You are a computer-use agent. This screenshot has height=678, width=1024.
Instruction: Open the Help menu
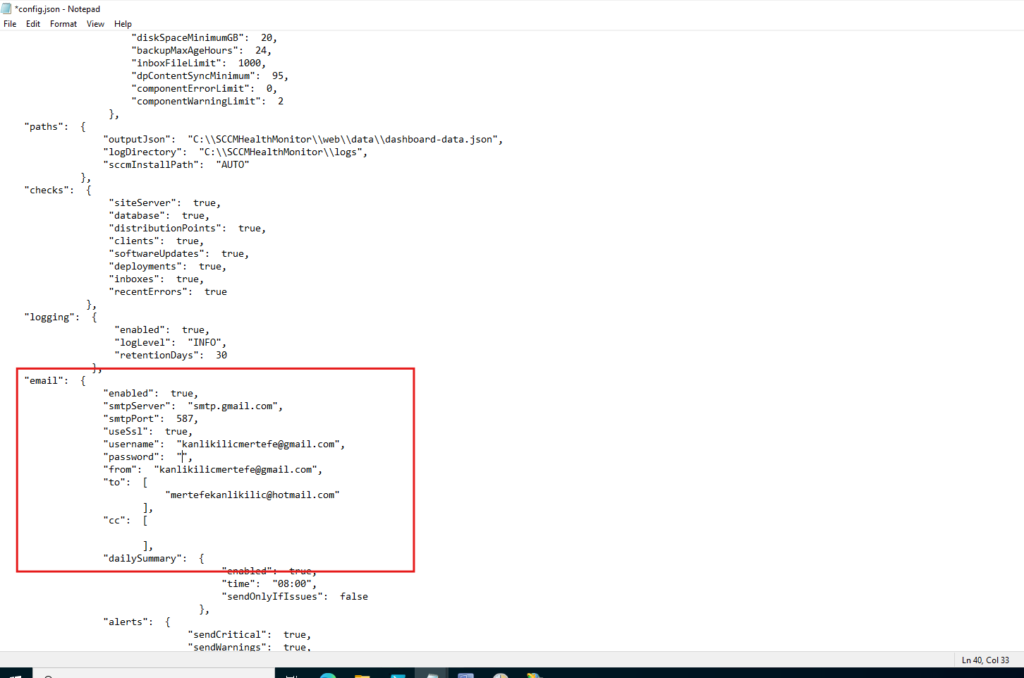(123, 23)
